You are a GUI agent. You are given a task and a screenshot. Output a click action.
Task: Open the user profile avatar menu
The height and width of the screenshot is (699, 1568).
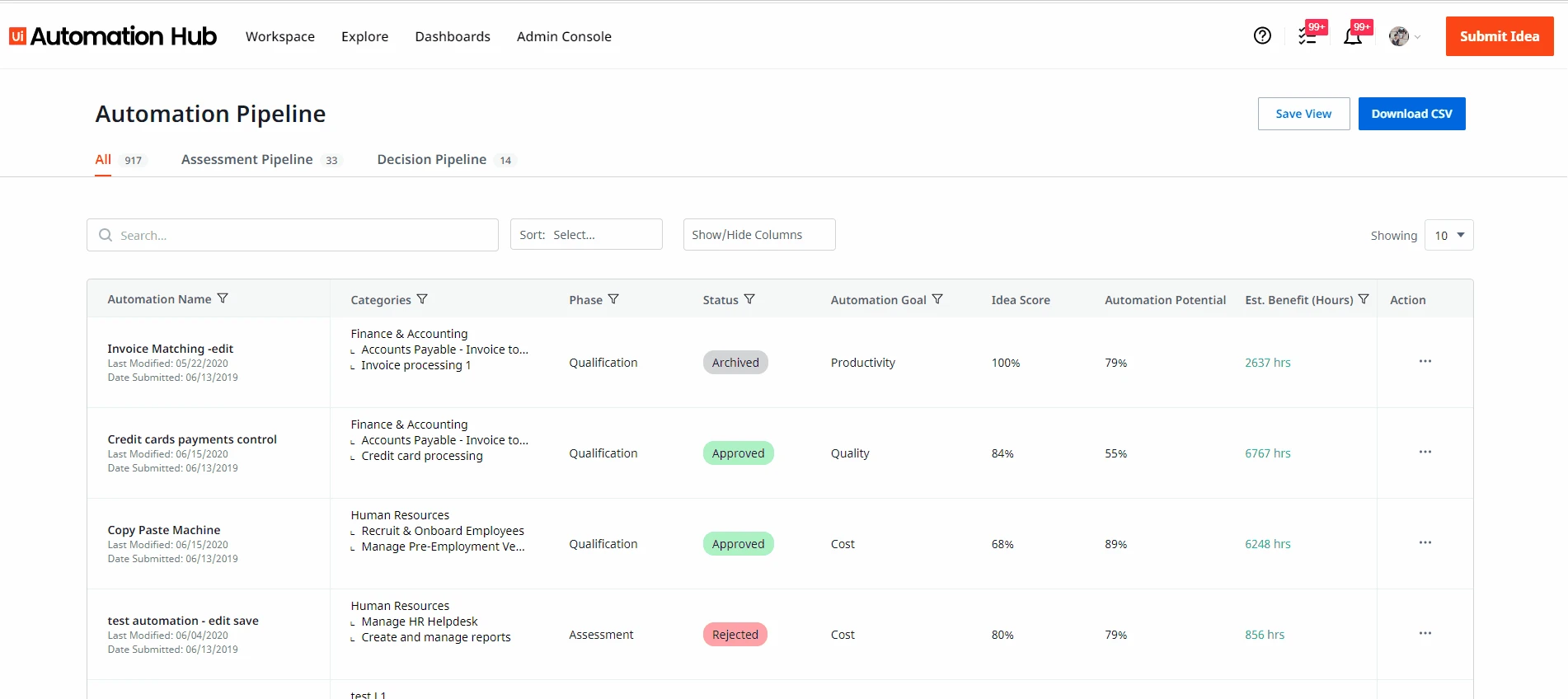1405,36
